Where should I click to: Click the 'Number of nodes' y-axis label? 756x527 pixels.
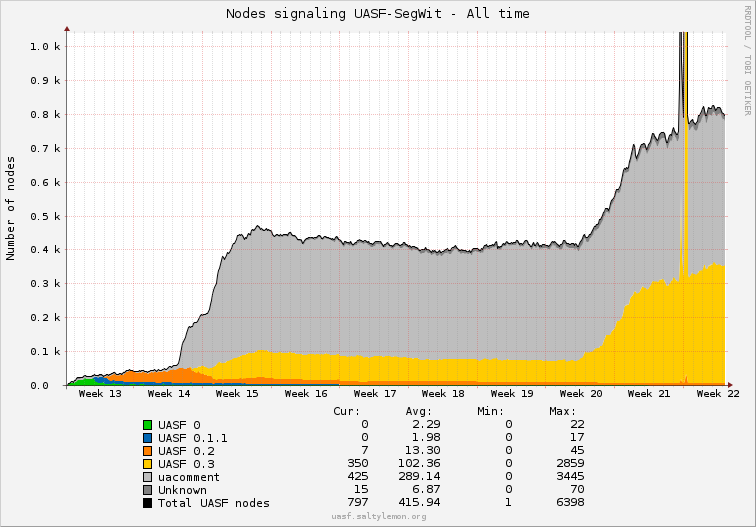pos(11,208)
